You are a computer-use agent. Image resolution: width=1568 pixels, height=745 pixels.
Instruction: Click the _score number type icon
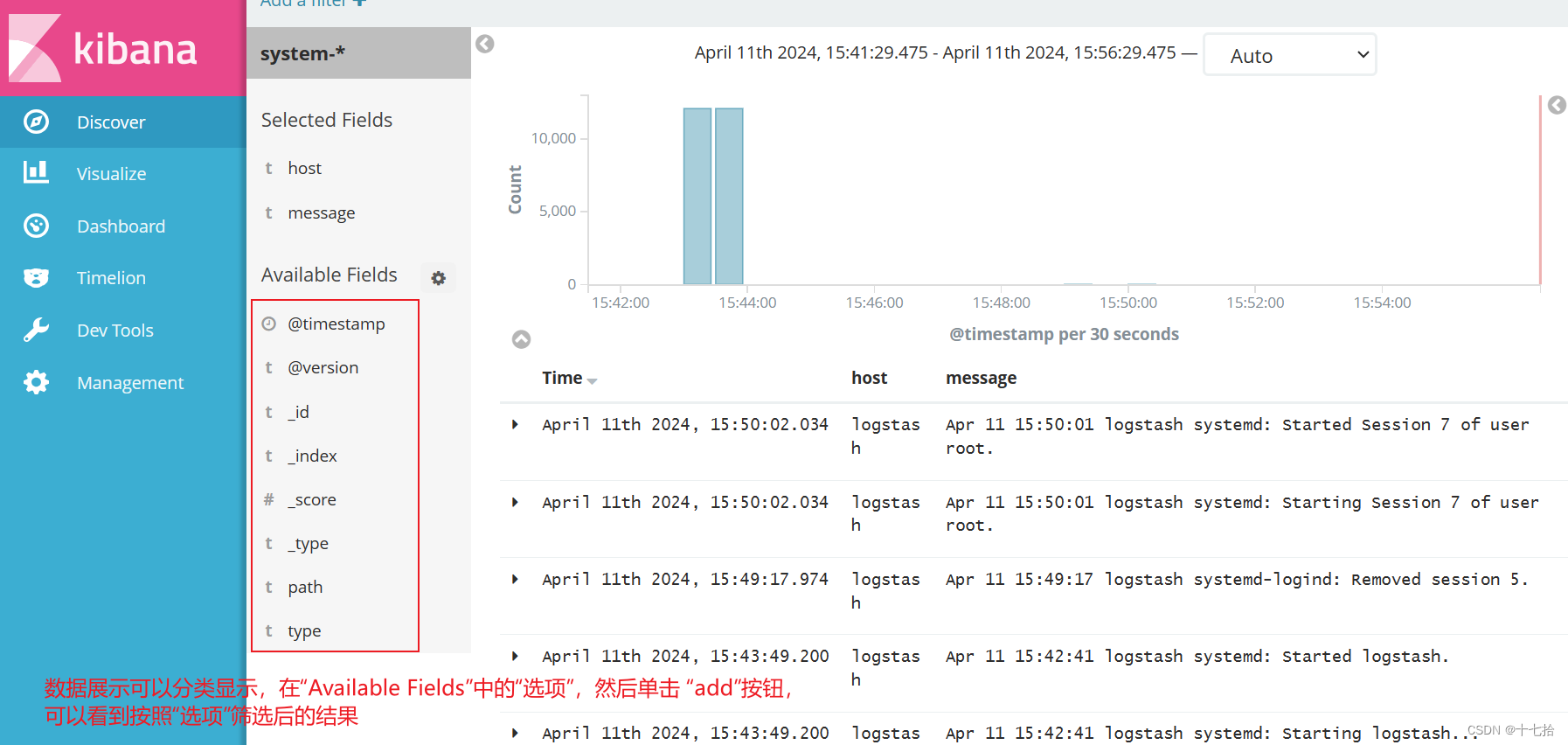point(269,499)
